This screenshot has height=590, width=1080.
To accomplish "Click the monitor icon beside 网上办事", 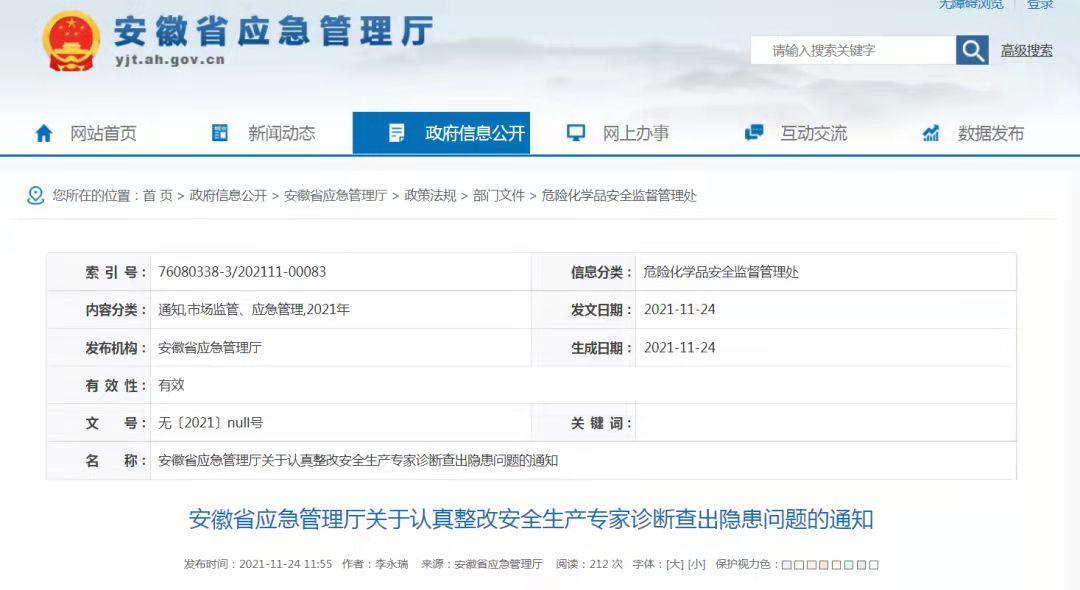I will (x=576, y=133).
